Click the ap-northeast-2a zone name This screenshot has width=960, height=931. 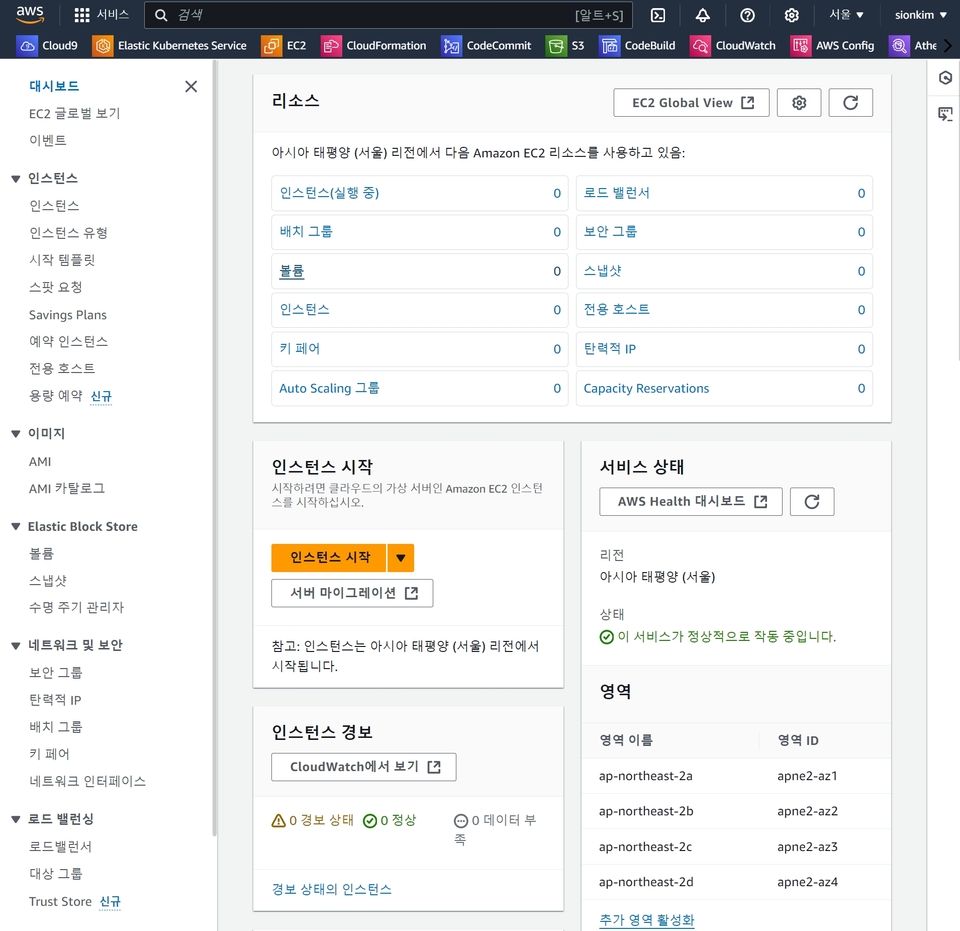pyautogui.click(x=645, y=776)
